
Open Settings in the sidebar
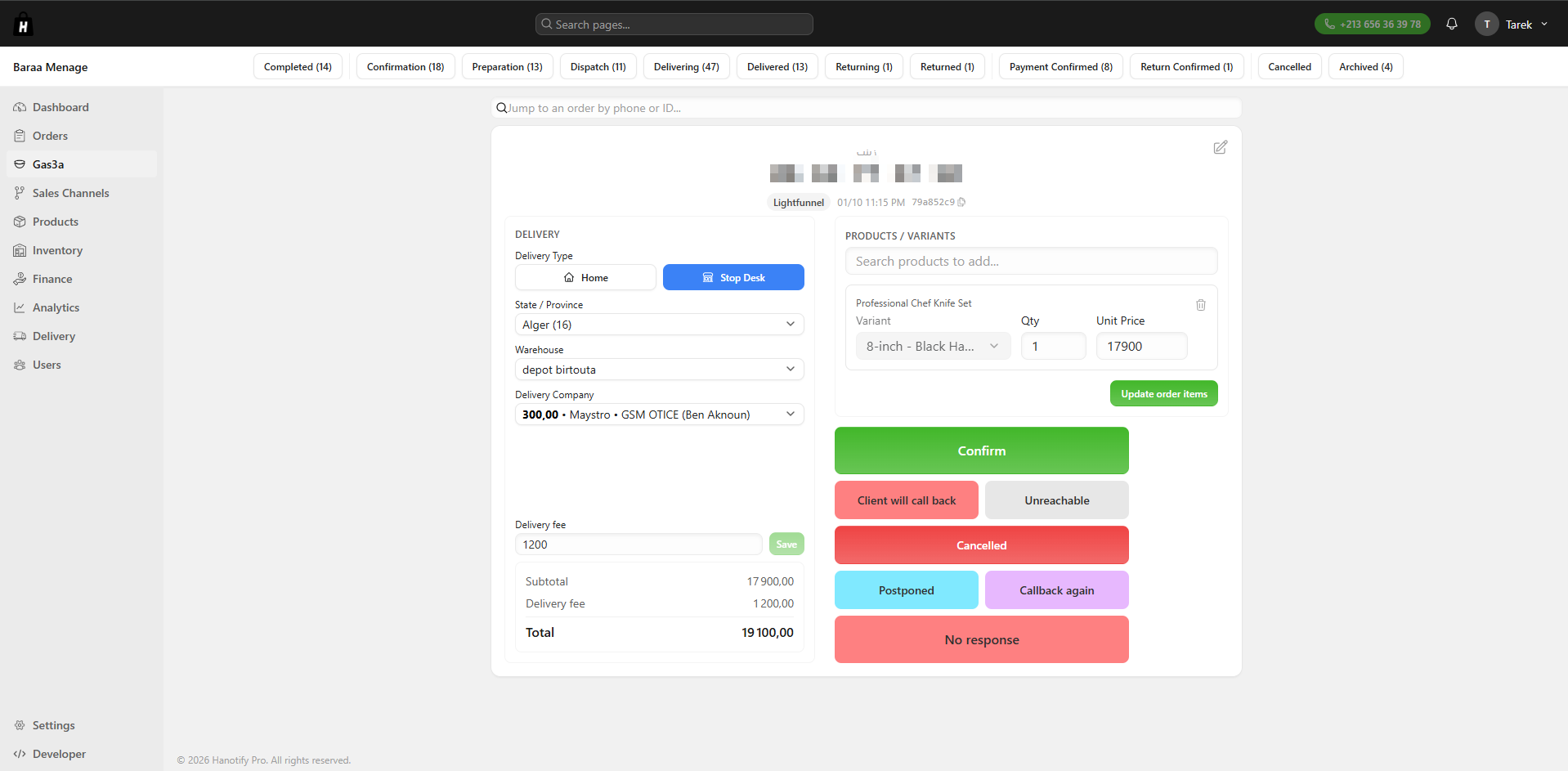(82, 725)
